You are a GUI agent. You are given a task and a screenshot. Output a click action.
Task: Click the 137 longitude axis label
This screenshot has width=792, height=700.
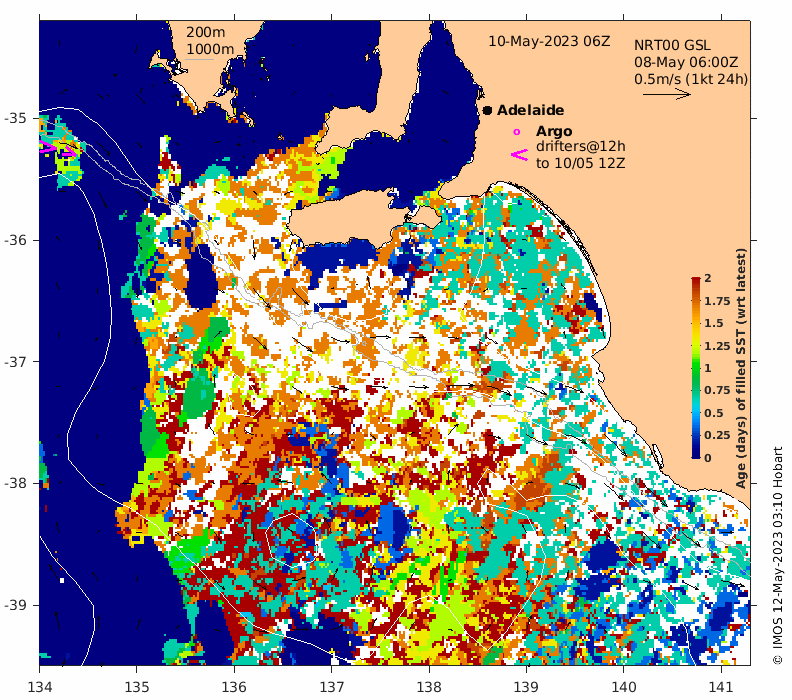click(x=332, y=687)
